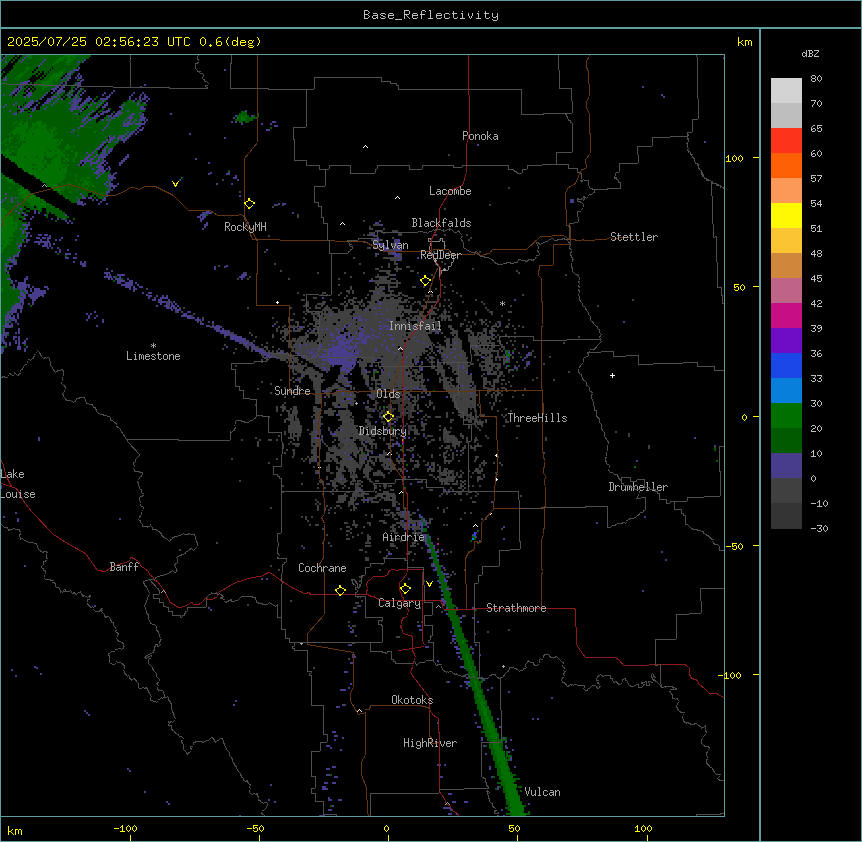Viewport: 862px width, 842px height.
Task: Click the Stettler label
Action: point(634,237)
